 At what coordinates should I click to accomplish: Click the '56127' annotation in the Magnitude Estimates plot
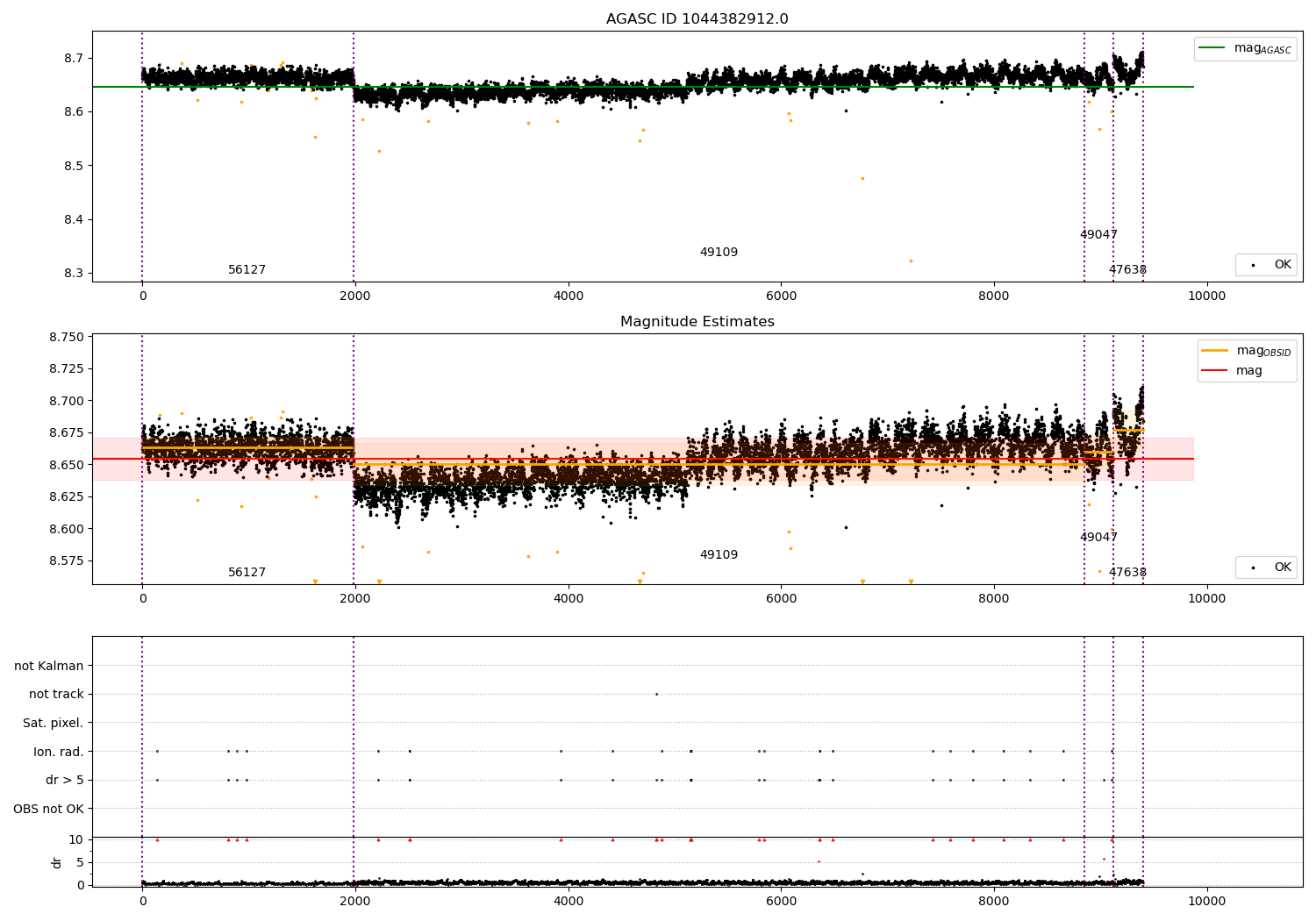coord(247,573)
